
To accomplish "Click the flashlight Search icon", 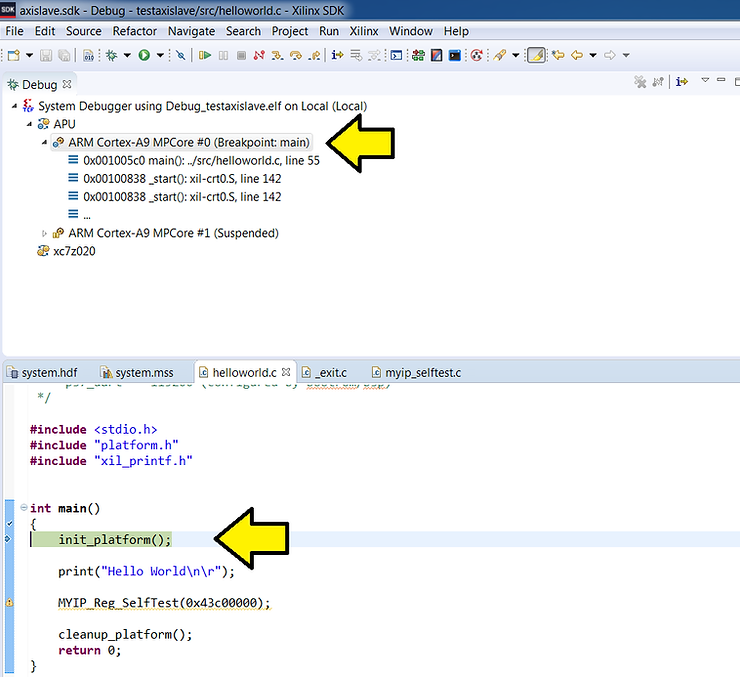I will coord(500,55).
